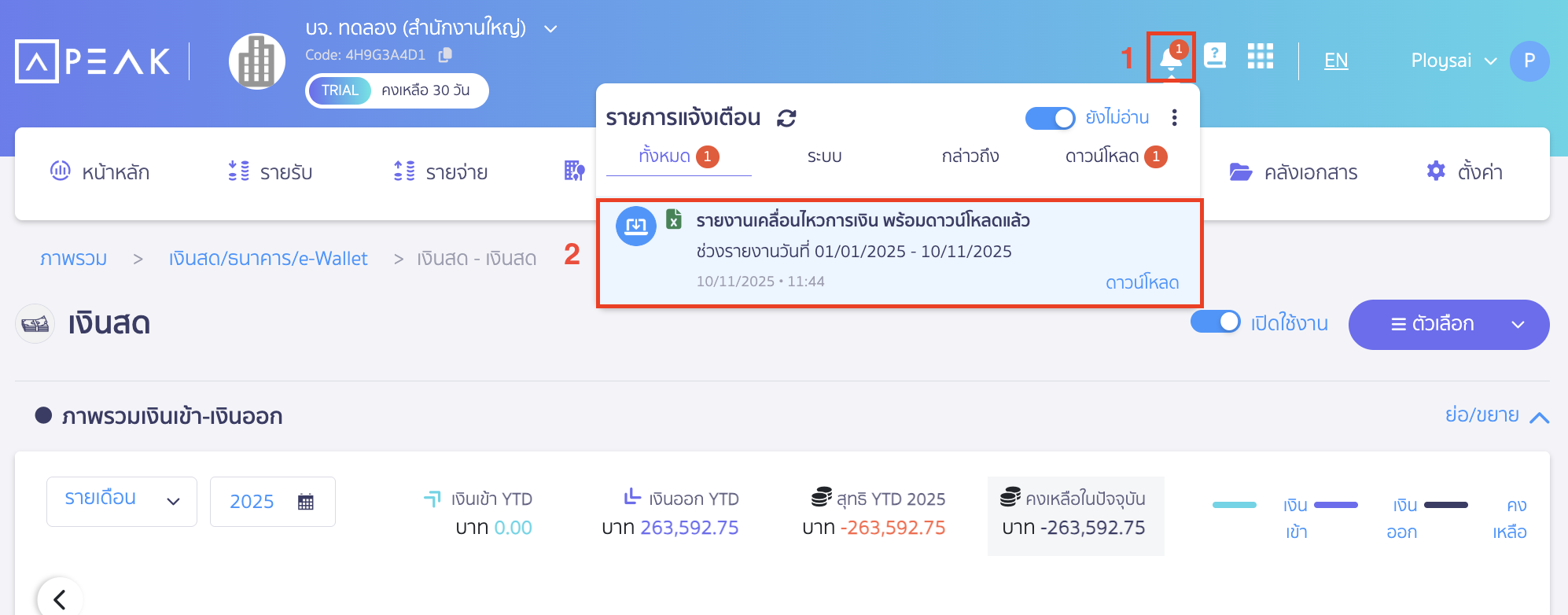Click the ภาพรวมเงินเข้า-เงินออก section heading
The width and height of the screenshot is (1568, 615).
[172, 416]
